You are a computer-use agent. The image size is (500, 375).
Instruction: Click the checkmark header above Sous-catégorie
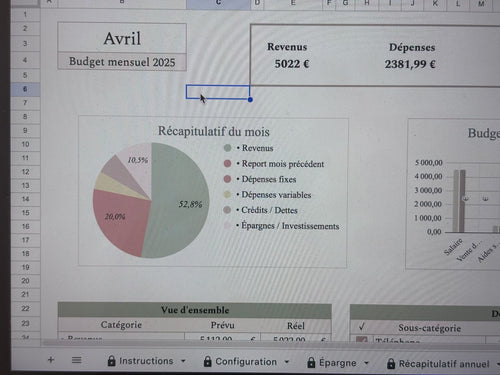coord(362,327)
